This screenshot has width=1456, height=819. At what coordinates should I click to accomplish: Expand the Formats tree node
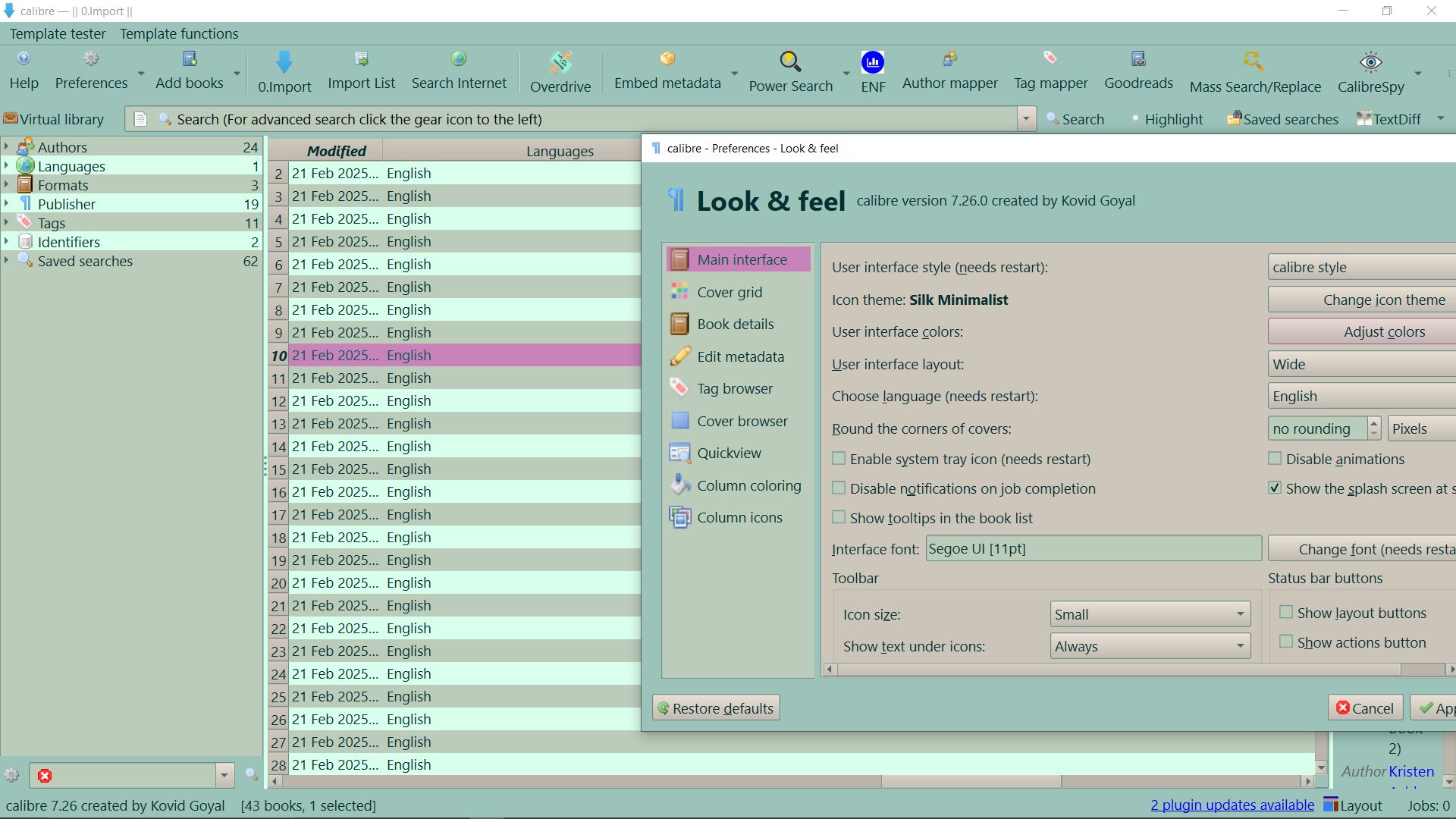coord(7,184)
